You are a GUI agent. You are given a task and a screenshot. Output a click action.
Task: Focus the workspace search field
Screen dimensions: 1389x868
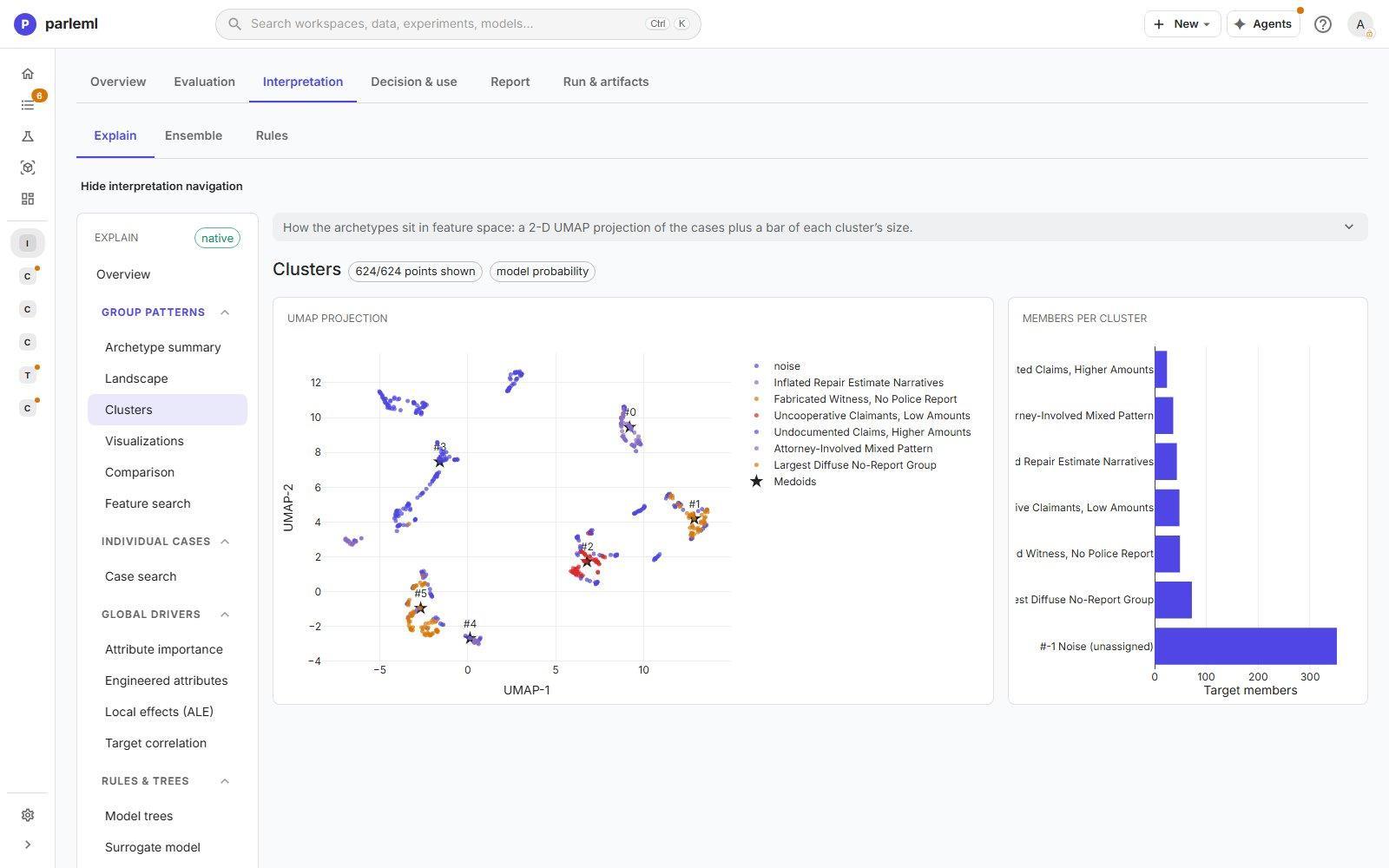coord(458,24)
